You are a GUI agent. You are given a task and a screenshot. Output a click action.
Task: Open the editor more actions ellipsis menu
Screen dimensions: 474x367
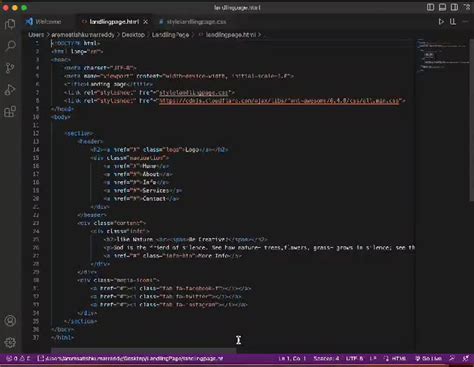[465, 22]
